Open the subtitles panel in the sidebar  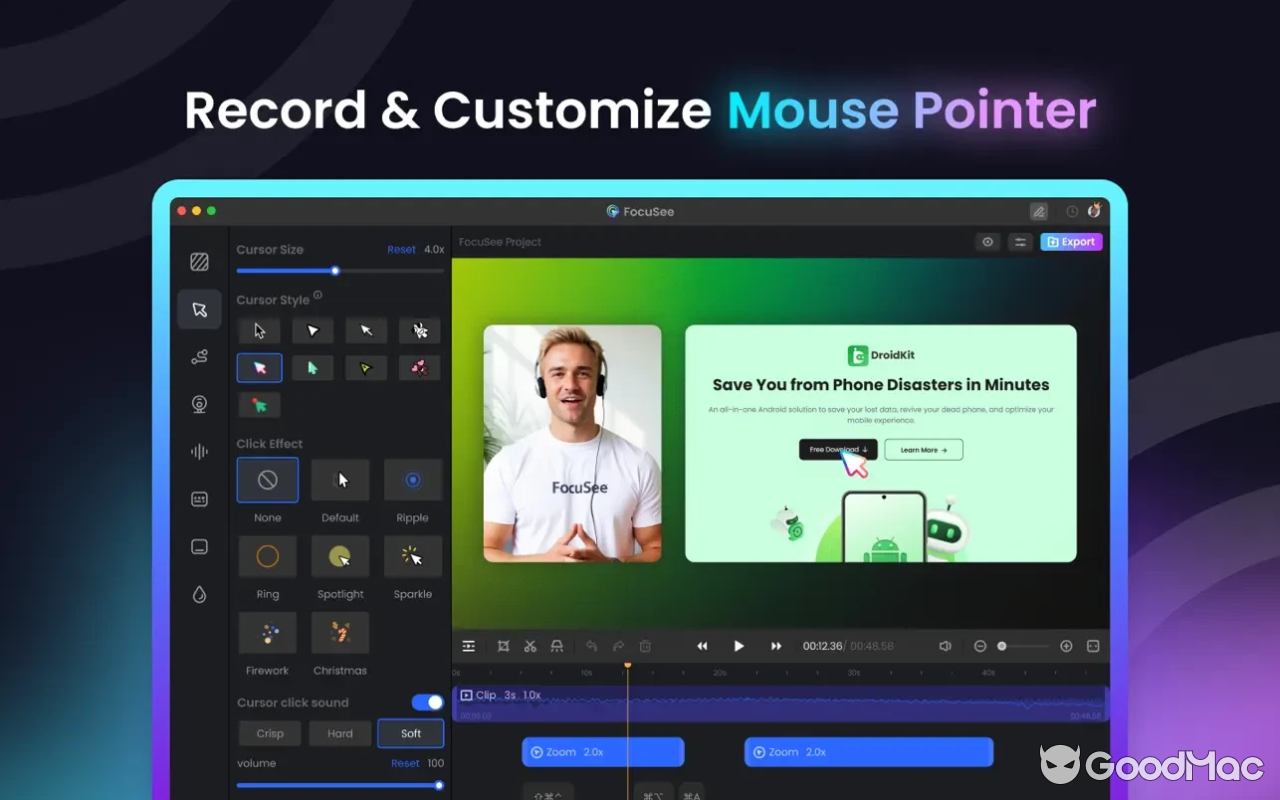point(199,499)
